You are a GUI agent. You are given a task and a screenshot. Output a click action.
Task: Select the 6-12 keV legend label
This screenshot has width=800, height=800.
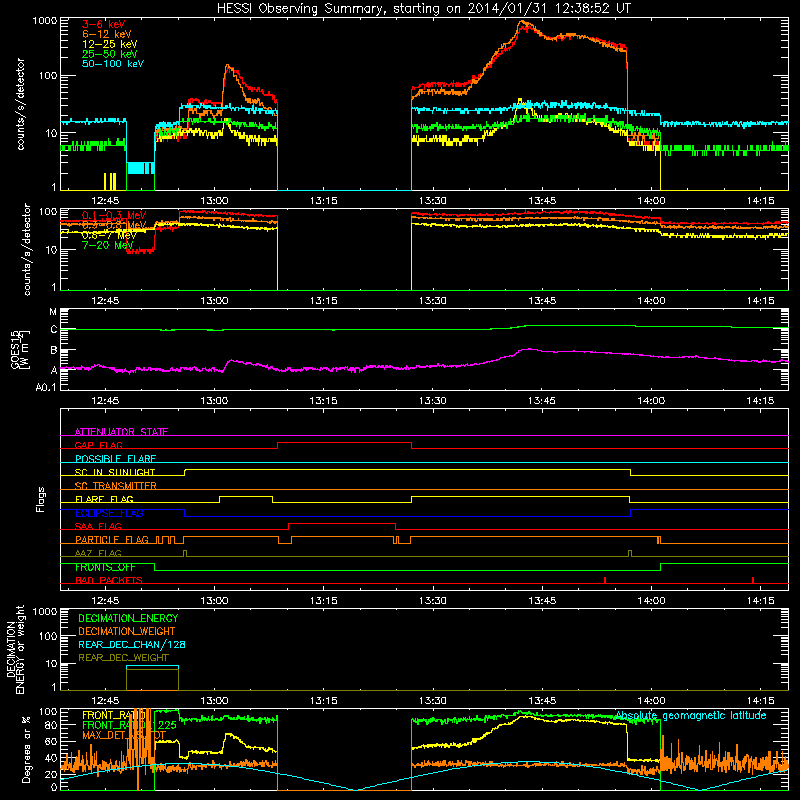pos(107,34)
